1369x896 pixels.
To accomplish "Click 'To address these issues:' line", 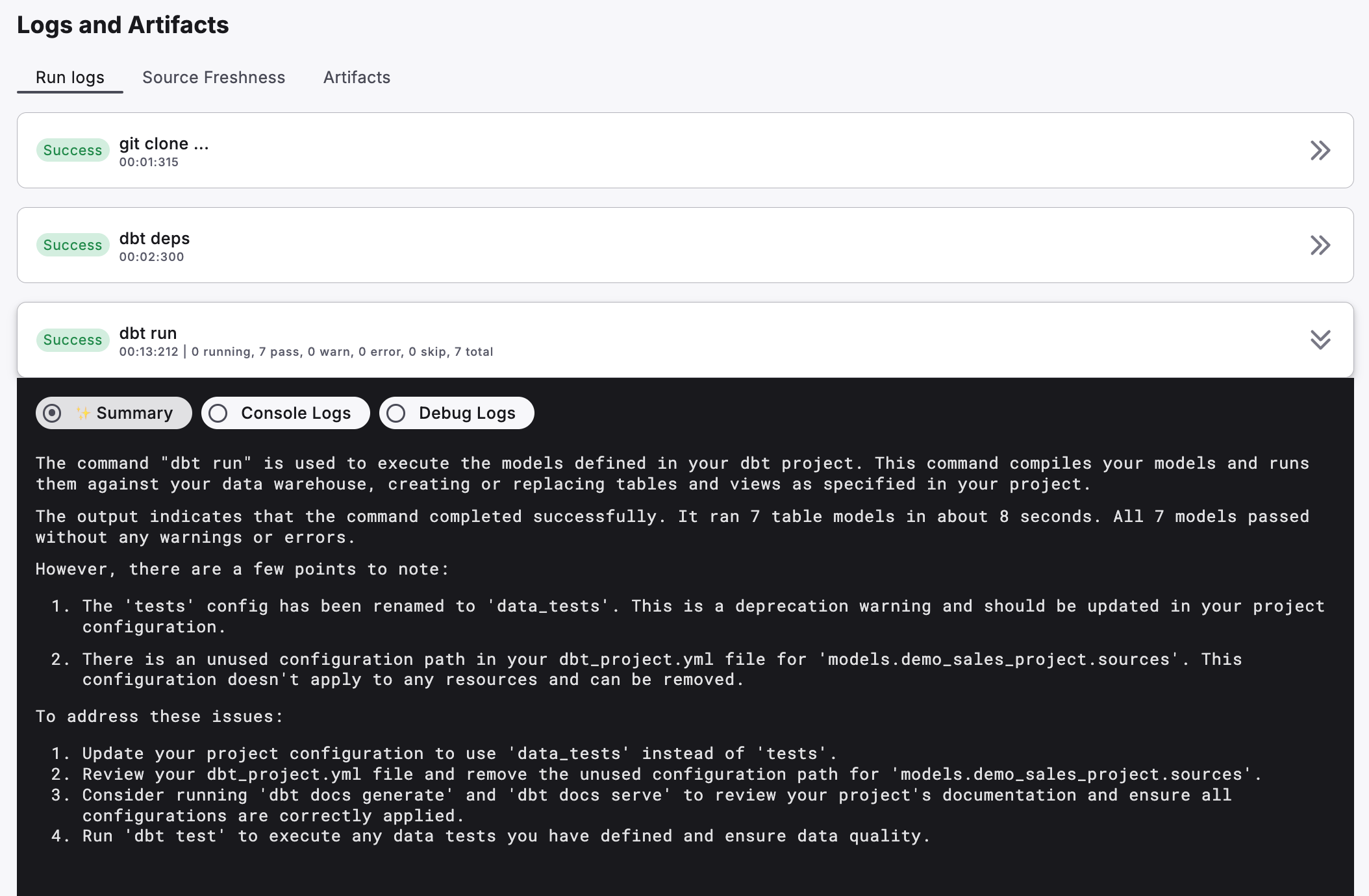I will point(160,717).
